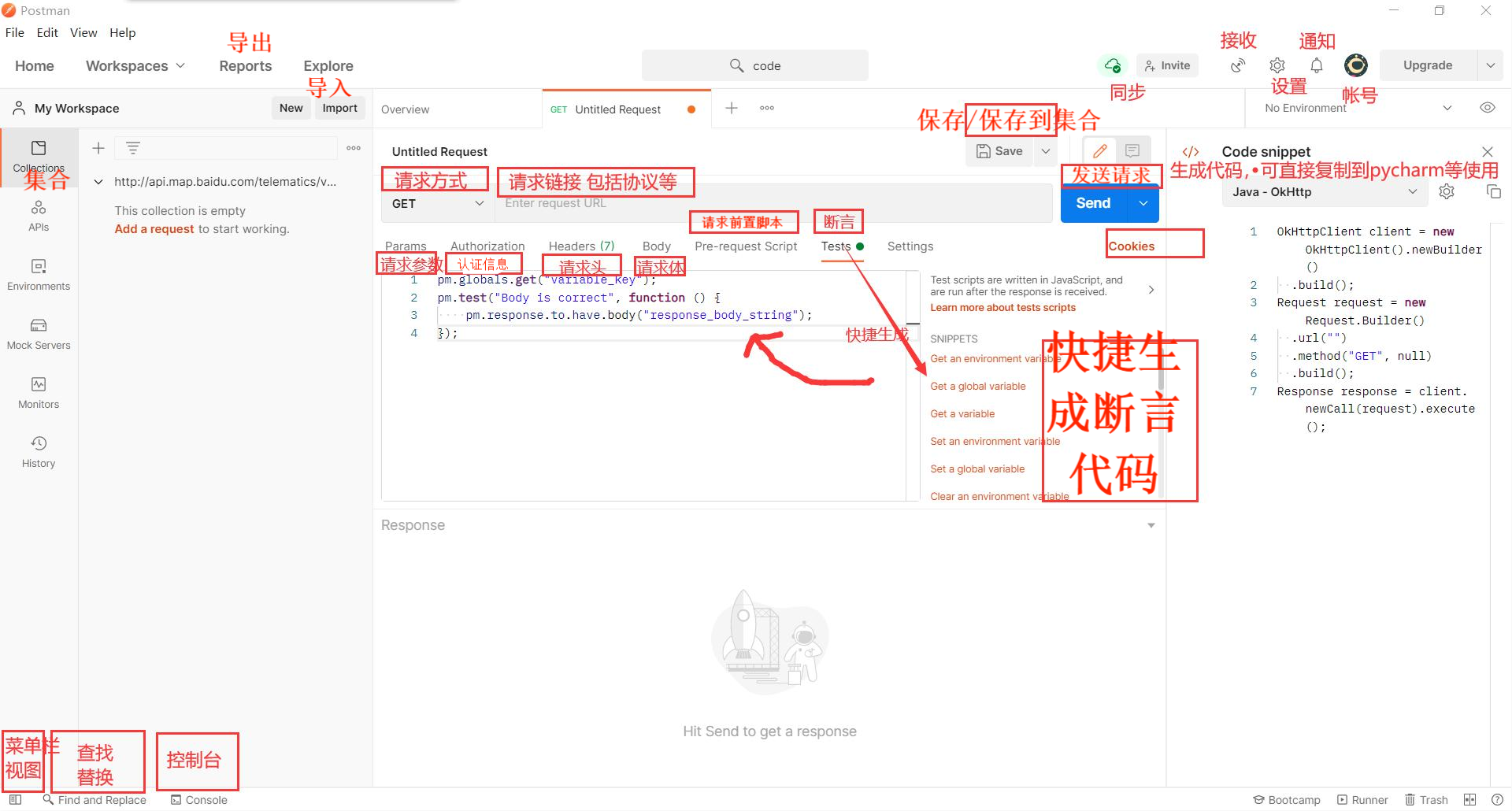The image size is (1512, 811).
Task: Open the APIs sidebar panel
Action: (39, 217)
